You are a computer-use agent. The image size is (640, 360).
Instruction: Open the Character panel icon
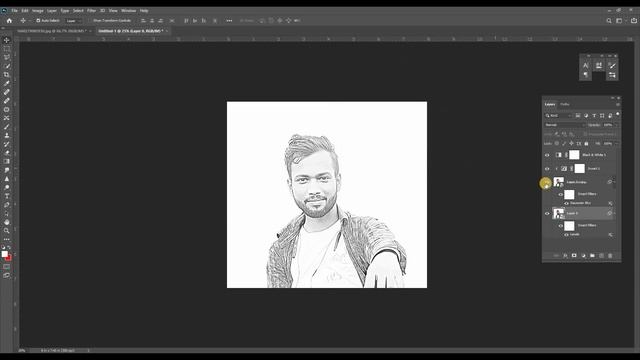click(586, 65)
